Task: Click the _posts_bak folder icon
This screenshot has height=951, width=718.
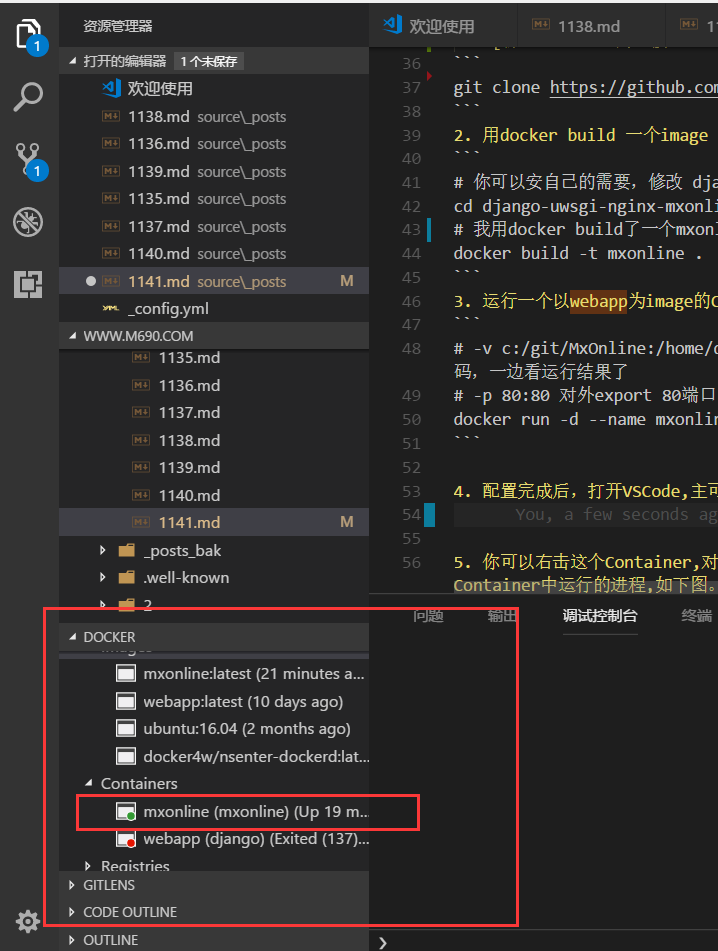Action: coord(127,550)
